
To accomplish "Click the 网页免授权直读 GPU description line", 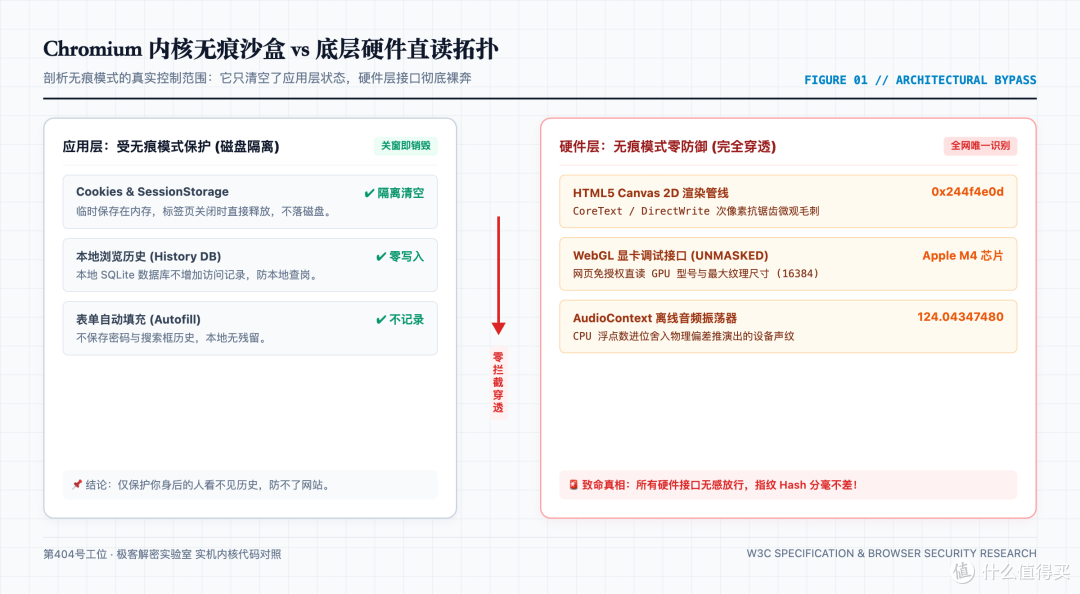I will [x=697, y=274].
